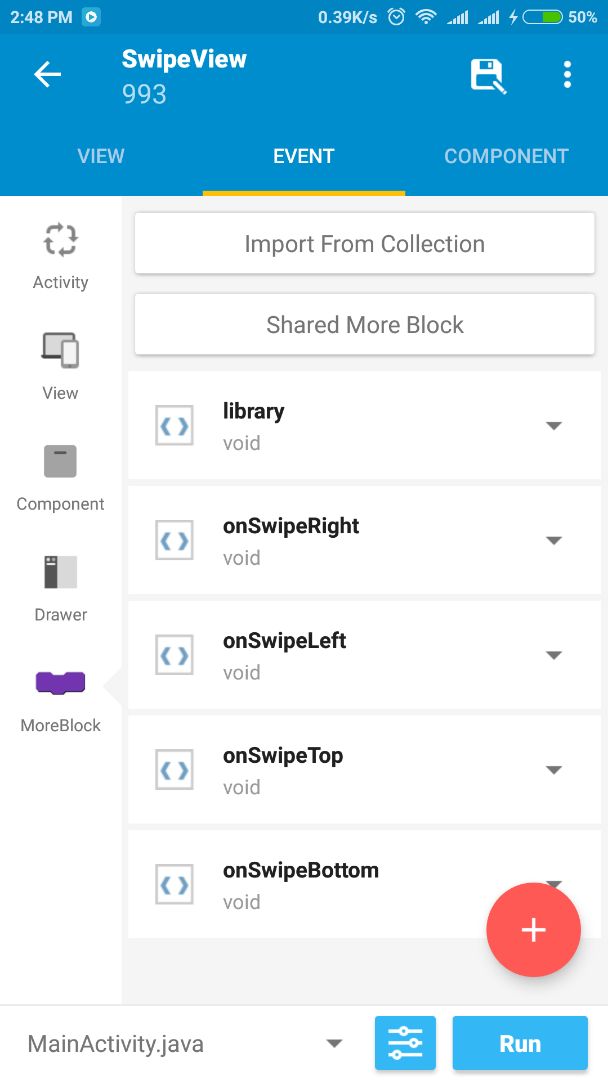Viewport: 608px width, 1080px height.
Task: Select the Component events category icon
Action: click(61, 462)
